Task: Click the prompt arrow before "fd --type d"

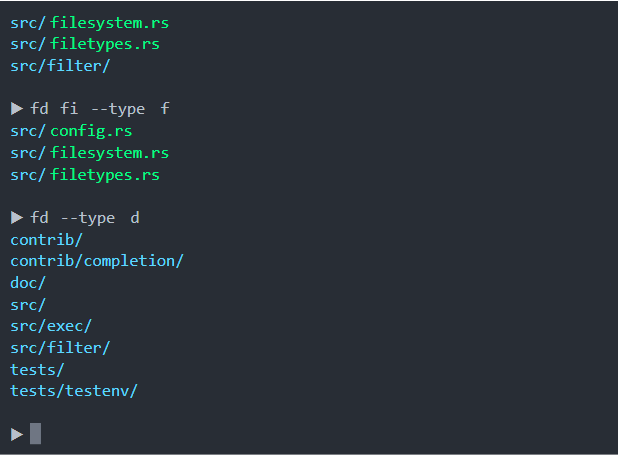Action: click(17, 218)
